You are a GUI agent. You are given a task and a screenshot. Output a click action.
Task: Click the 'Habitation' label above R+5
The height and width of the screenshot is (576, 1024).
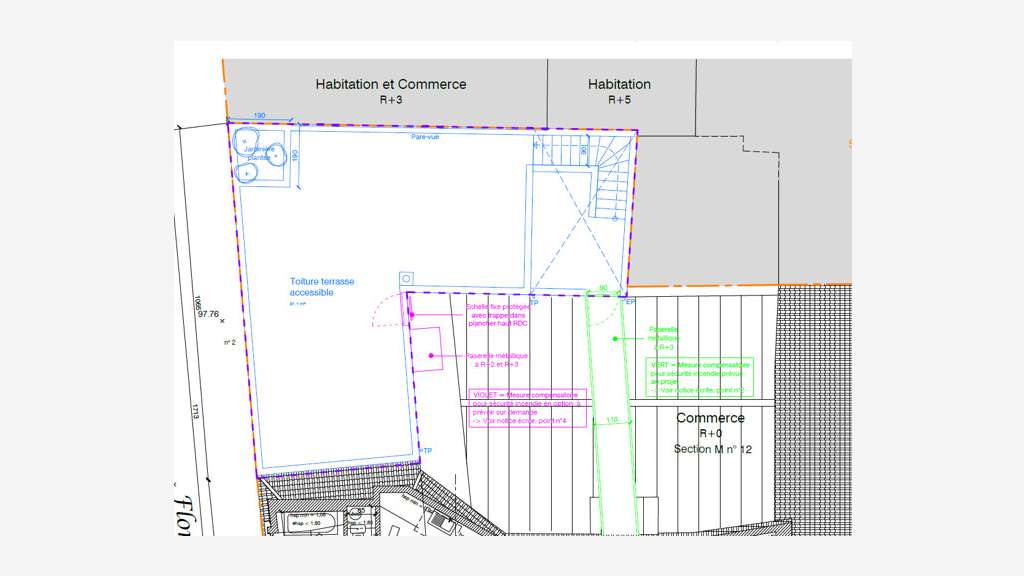619,84
